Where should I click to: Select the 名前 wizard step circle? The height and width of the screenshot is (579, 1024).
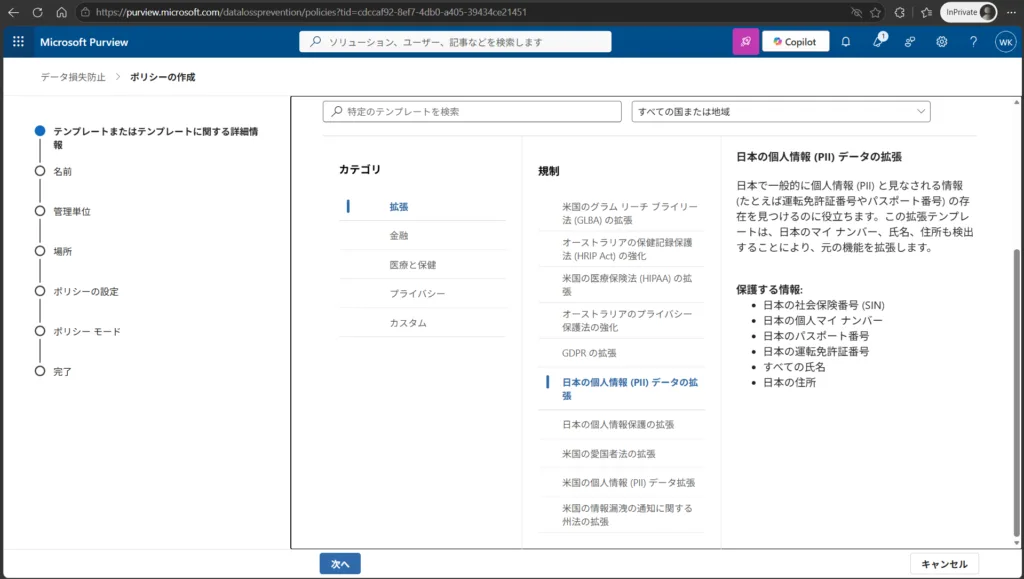tap(40, 171)
